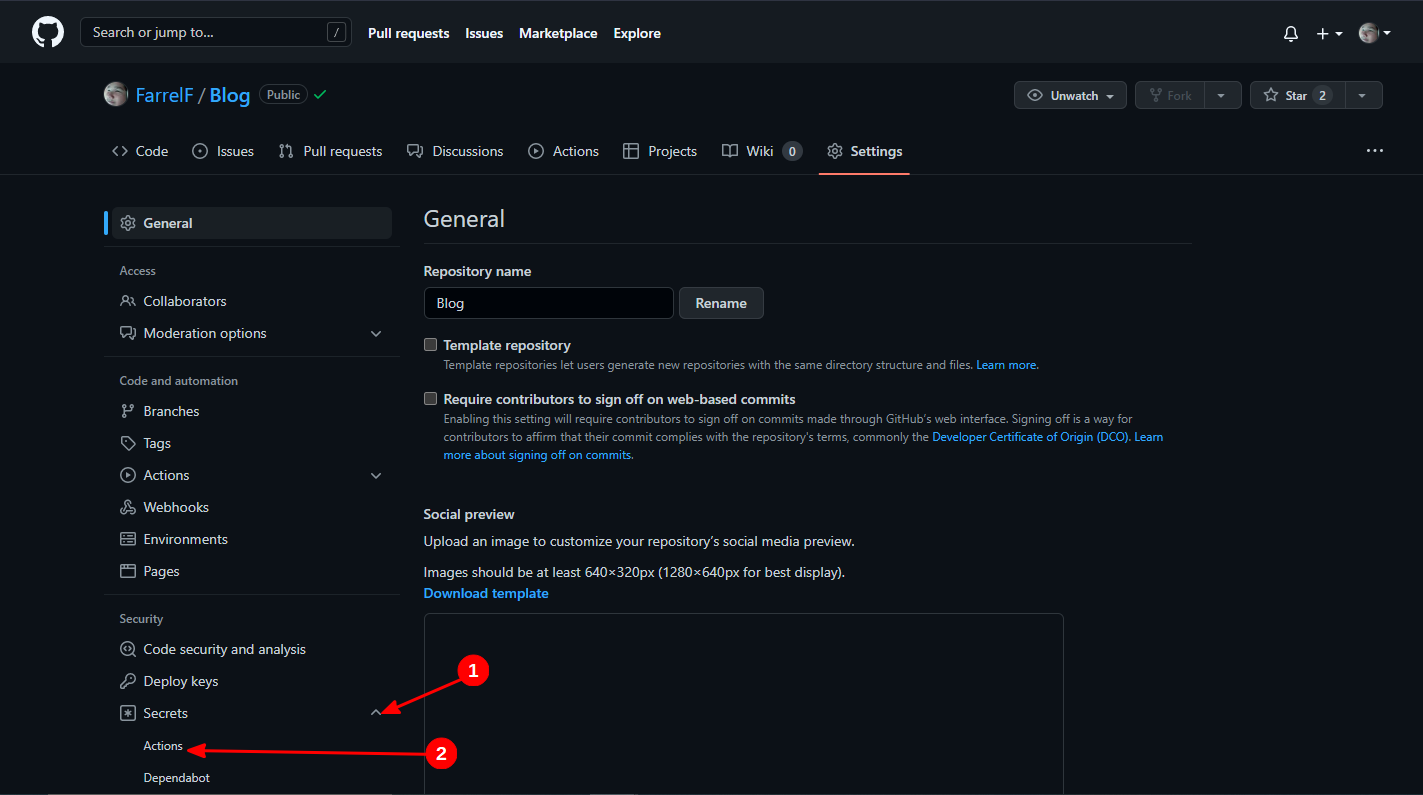Open Explore in the top navigation

(x=637, y=33)
